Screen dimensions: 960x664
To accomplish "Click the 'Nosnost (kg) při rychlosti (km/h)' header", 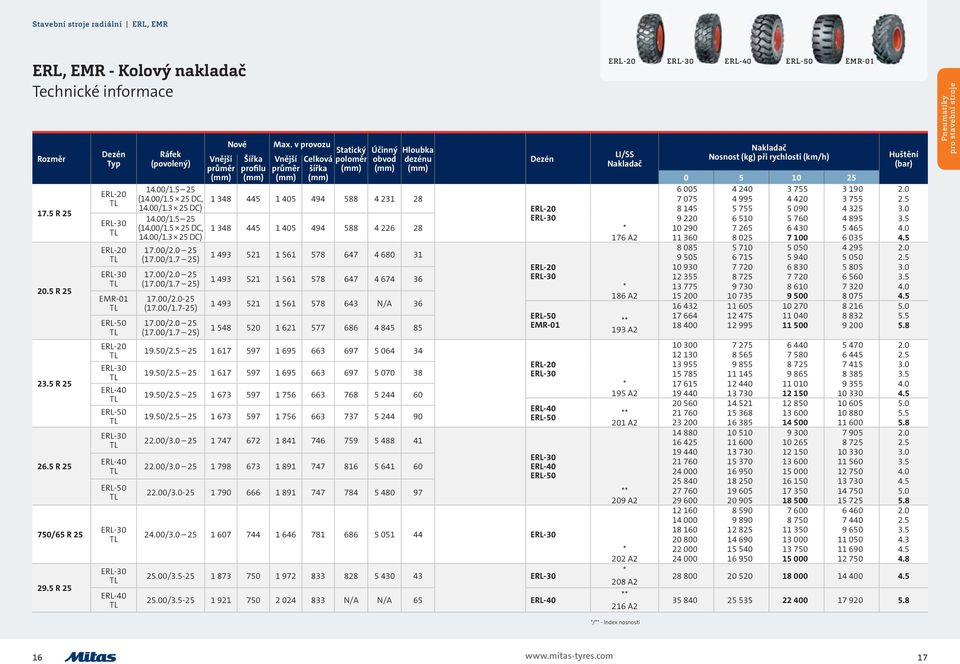I will click(769, 157).
